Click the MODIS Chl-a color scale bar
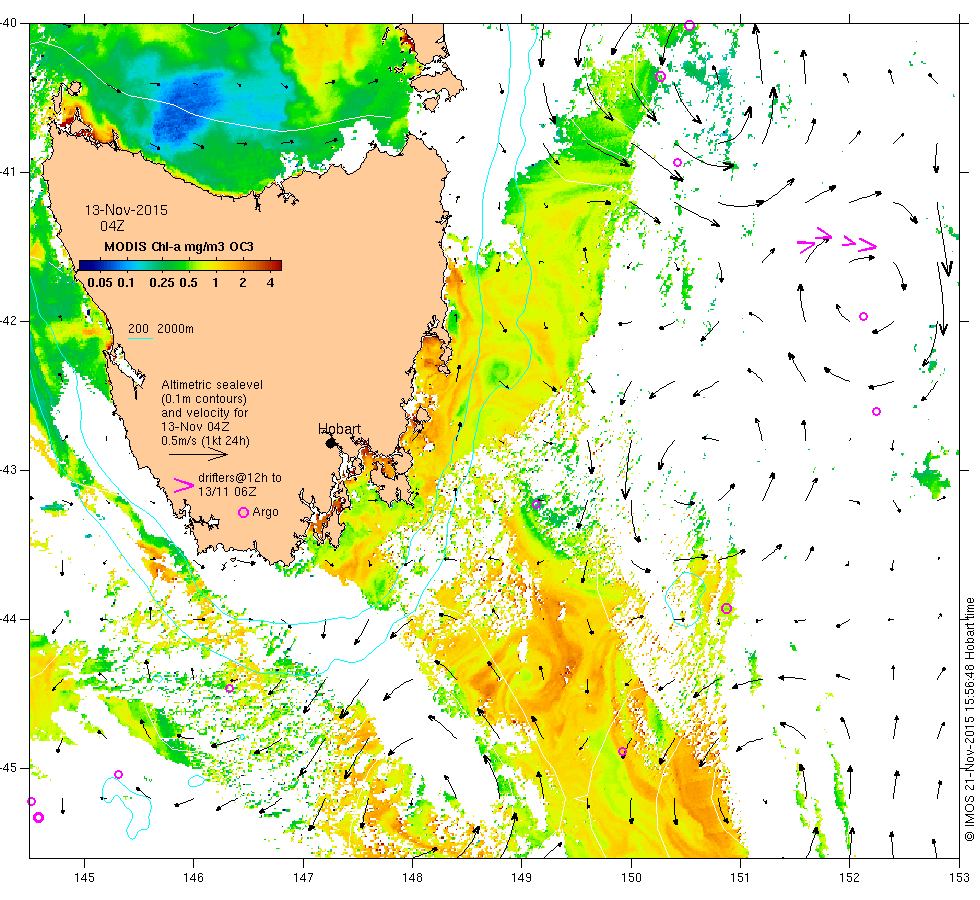980x900 pixels. (x=180, y=265)
